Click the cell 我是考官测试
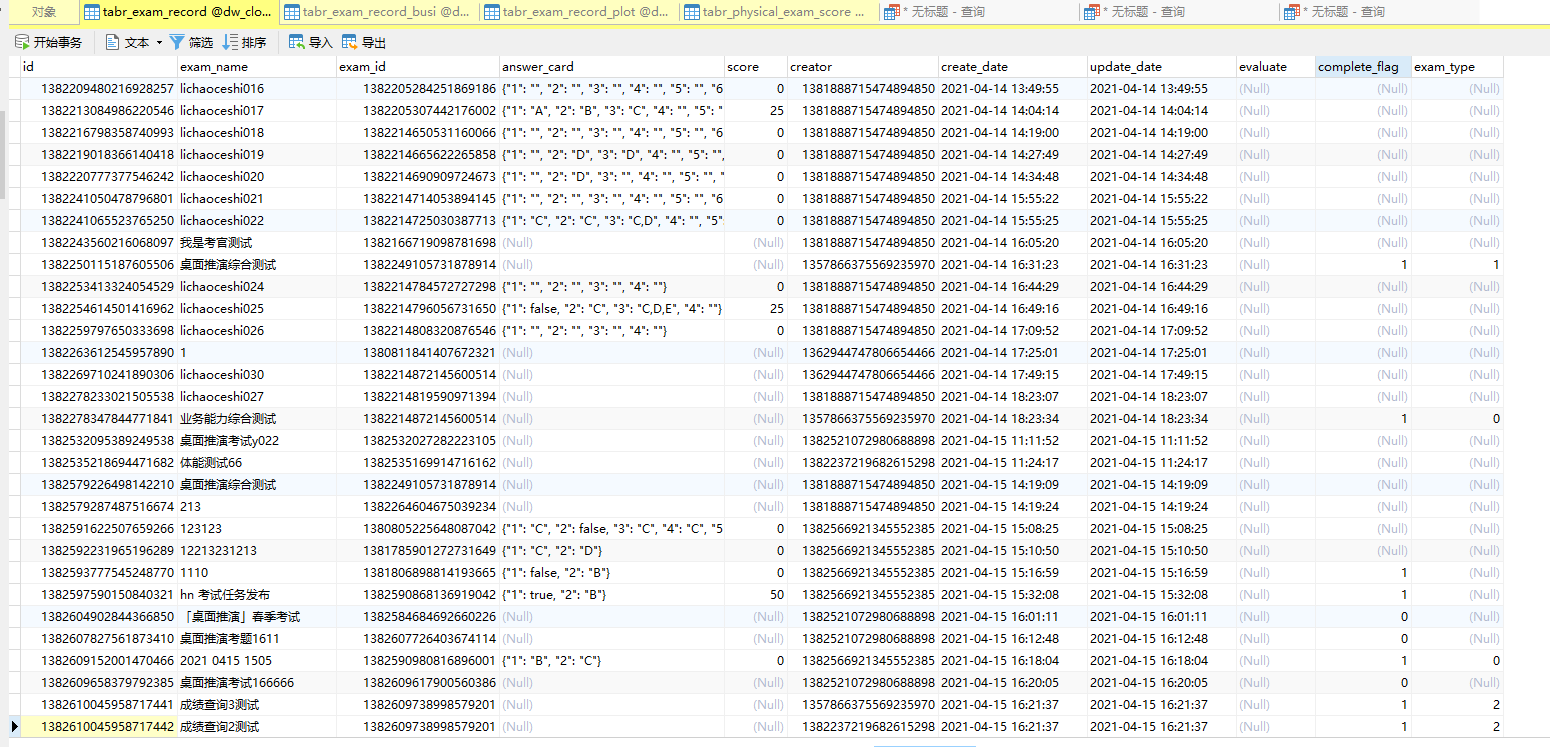 (x=257, y=242)
